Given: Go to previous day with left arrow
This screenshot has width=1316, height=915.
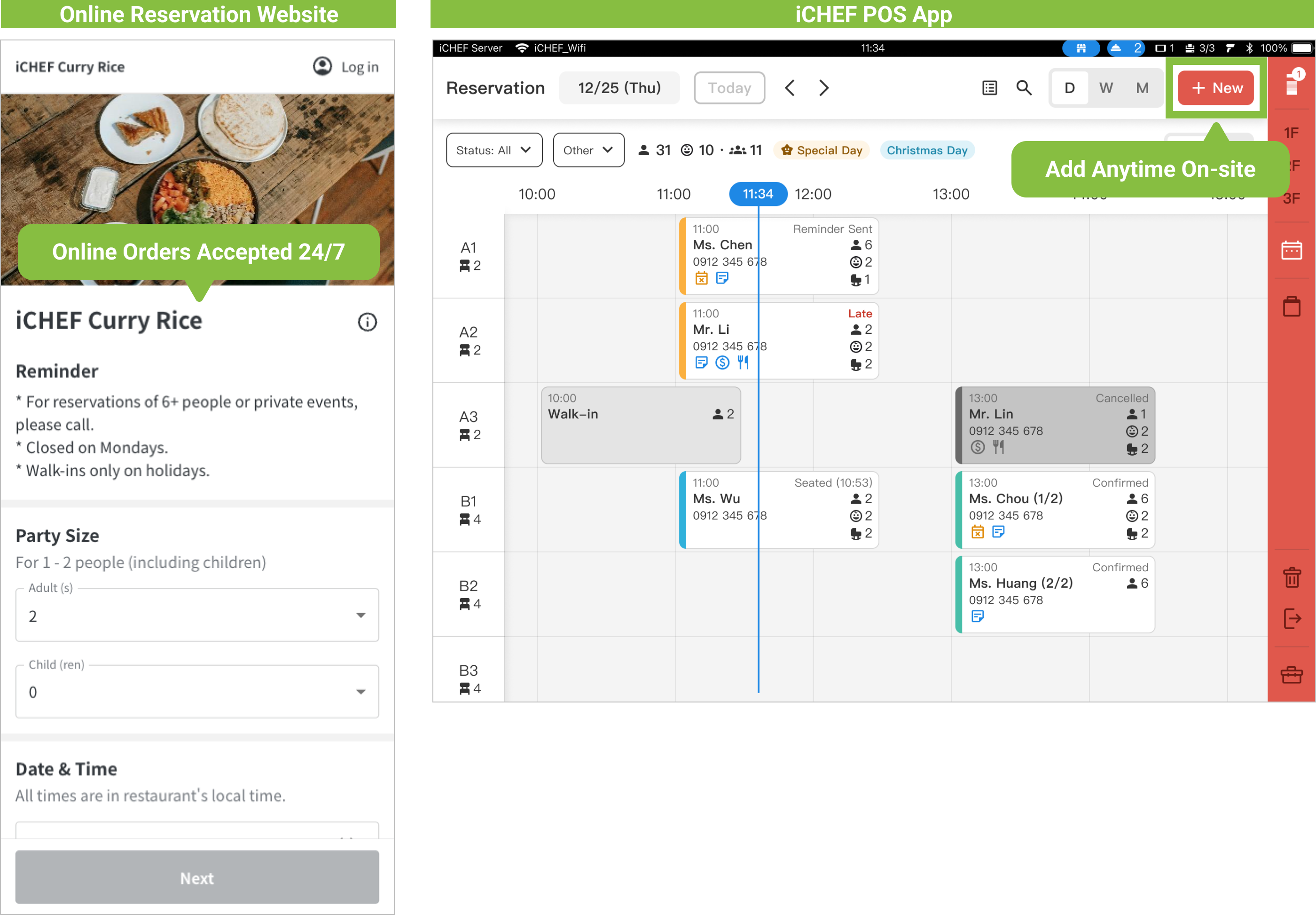Looking at the screenshot, I should pos(790,88).
